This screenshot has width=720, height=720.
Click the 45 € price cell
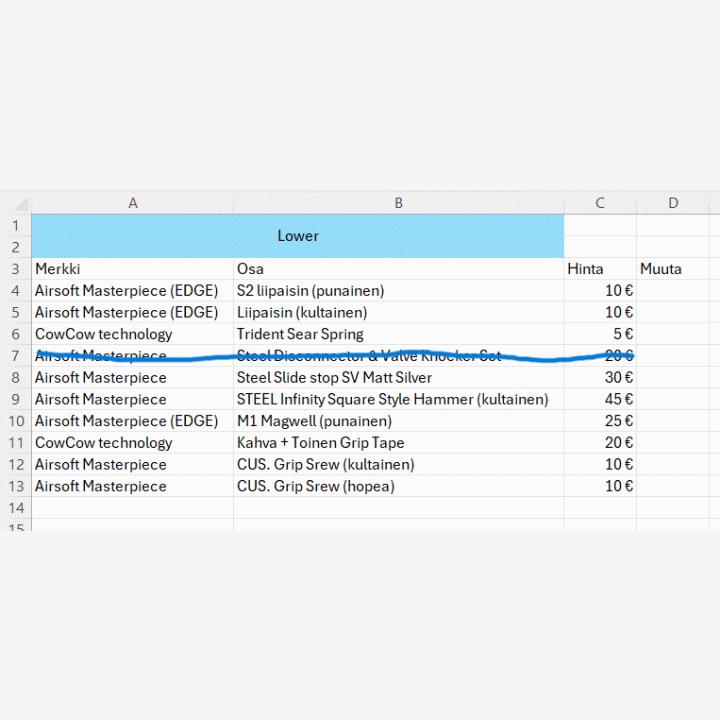600,399
